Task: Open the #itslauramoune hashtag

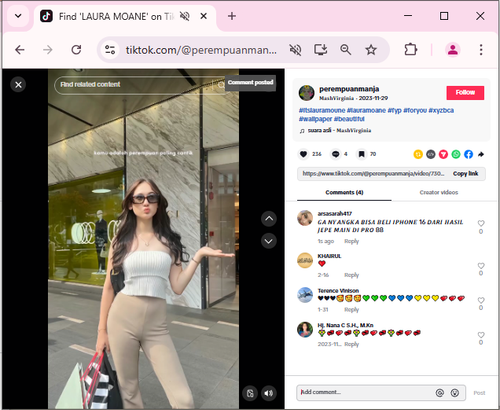Action: [322, 110]
